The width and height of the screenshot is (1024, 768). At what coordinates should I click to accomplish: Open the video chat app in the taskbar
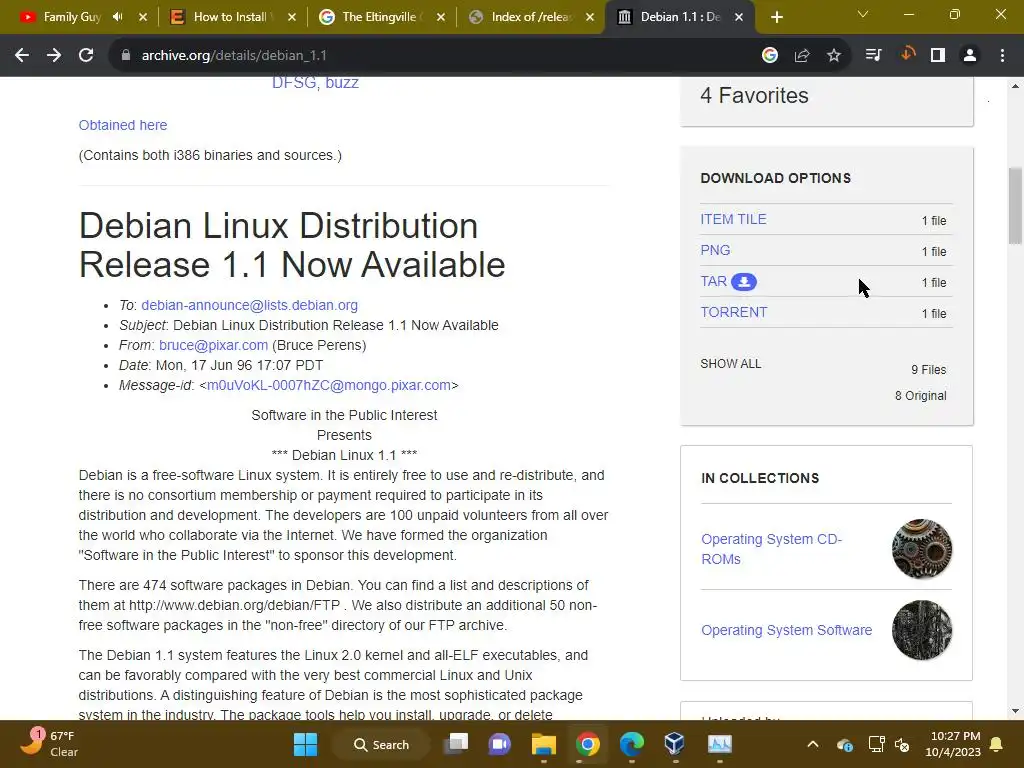[500, 744]
